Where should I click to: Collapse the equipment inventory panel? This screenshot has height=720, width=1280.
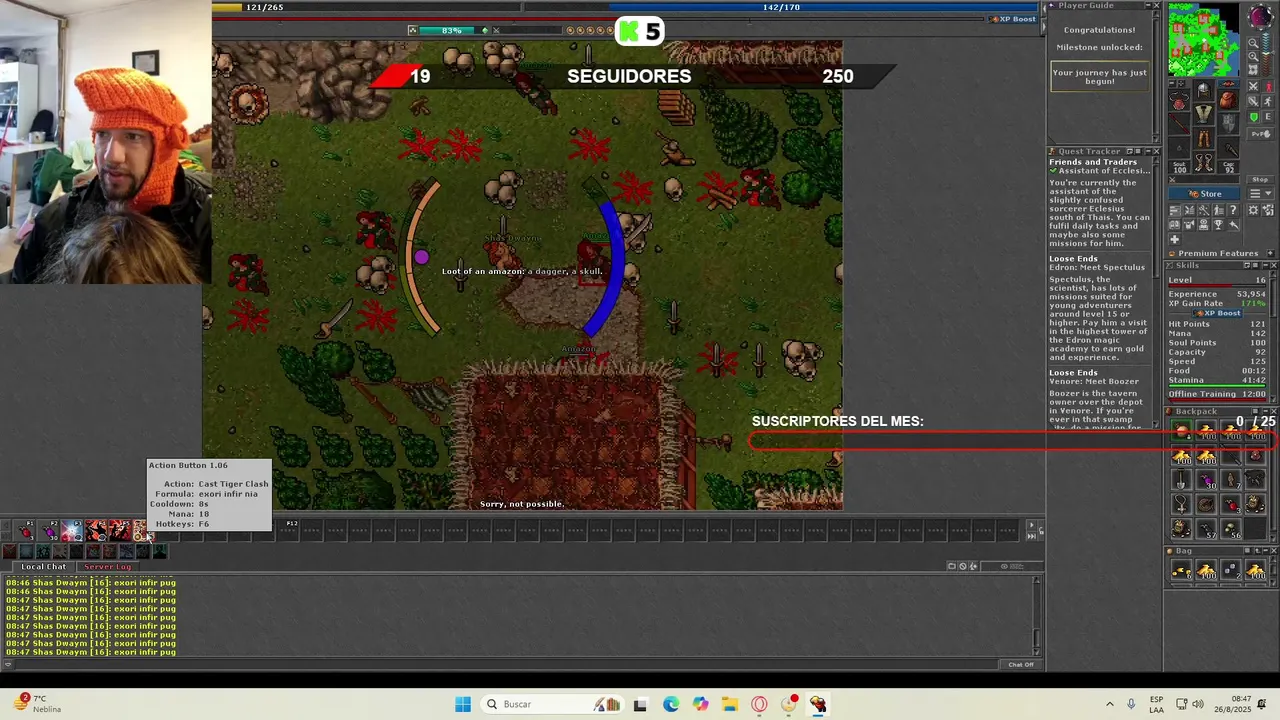pyautogui.click(x=1173, y=83)
